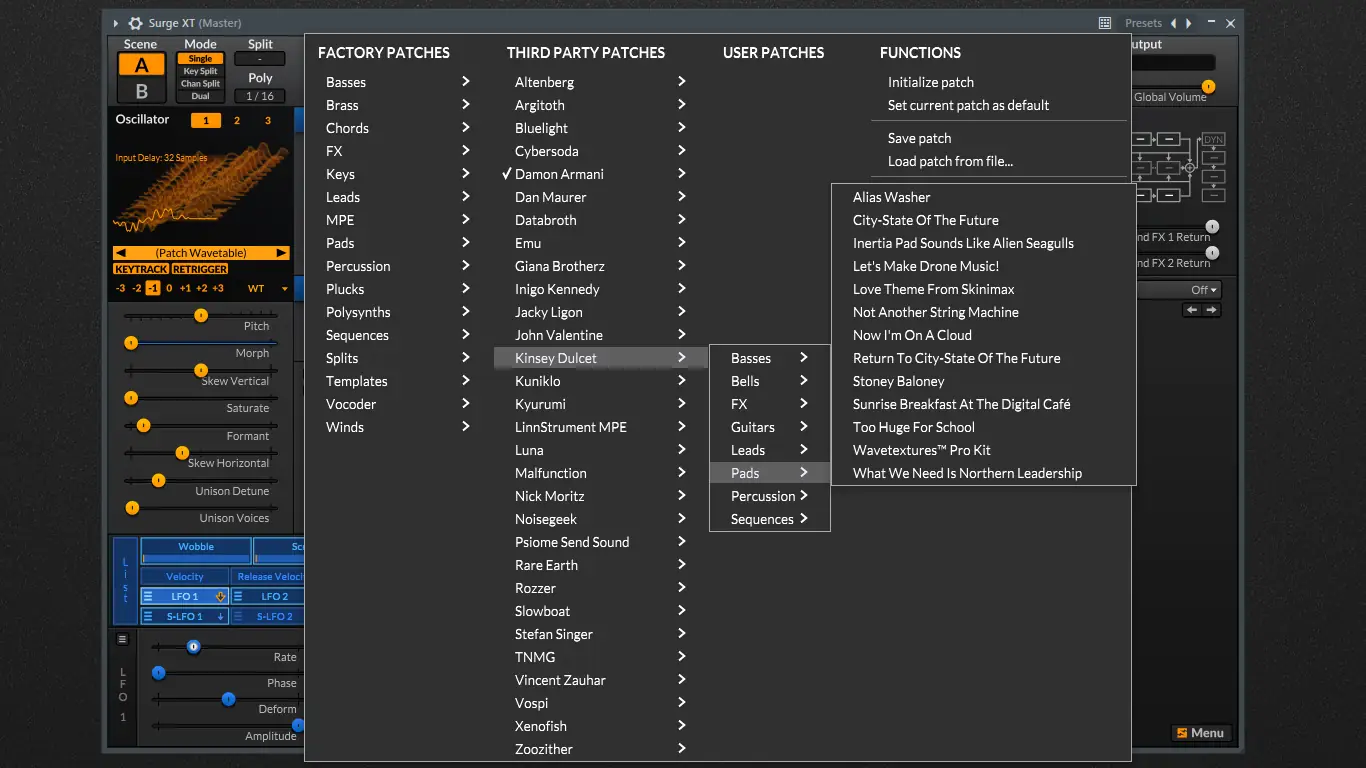1366x768 pixels.
Task: Select the next wavetable arrow
Action: (281, 253)
